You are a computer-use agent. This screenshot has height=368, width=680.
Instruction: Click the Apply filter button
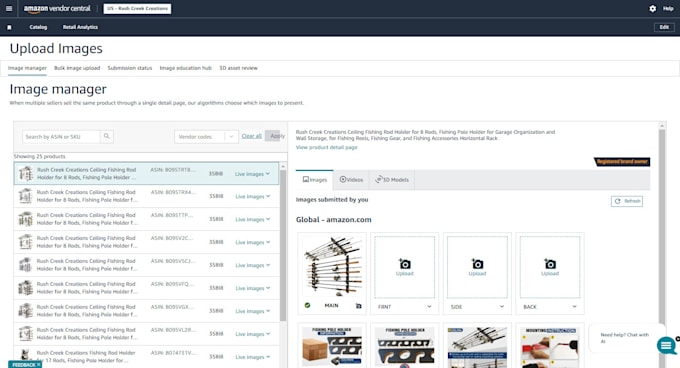point(276,136)
